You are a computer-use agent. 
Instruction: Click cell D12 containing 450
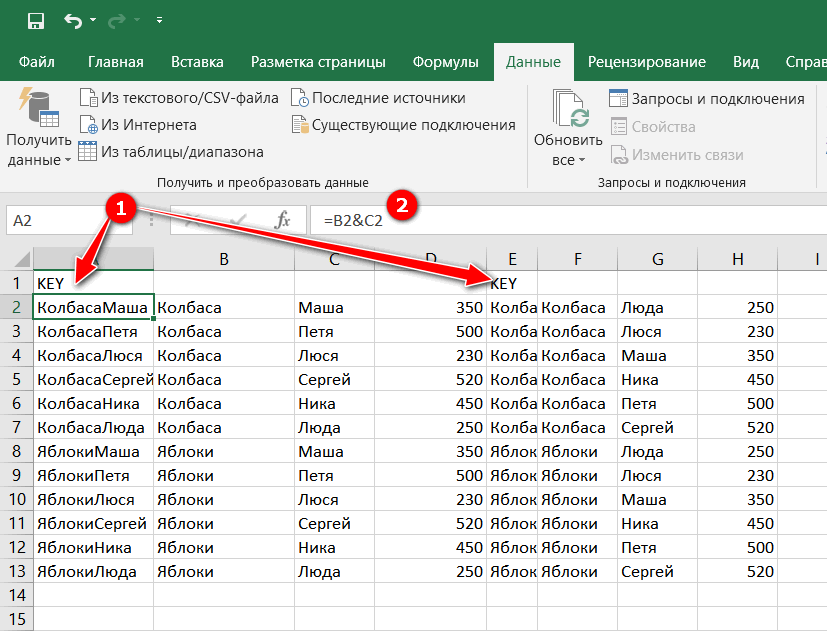[430, 547]
